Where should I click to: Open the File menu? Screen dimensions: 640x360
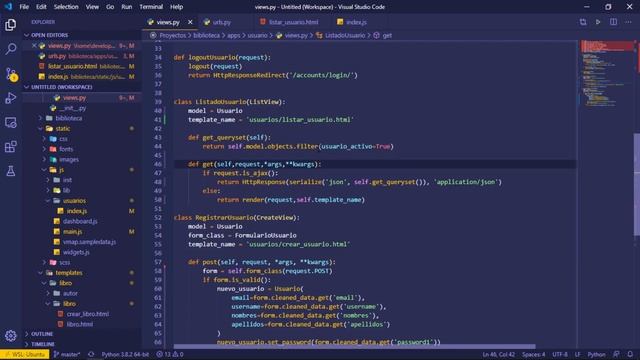coord(24,7)
